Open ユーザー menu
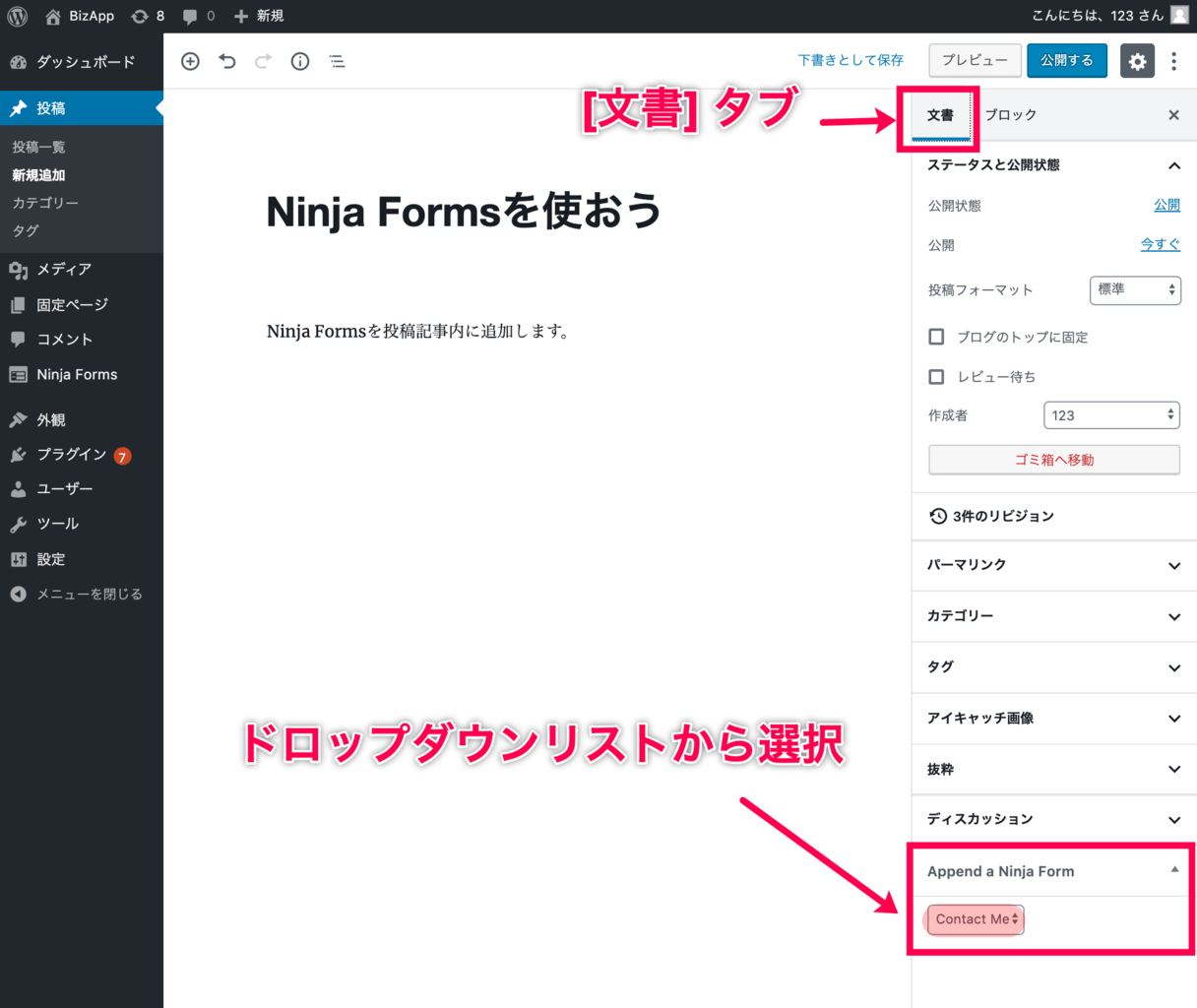The width and height of the screenshot is (1197, 1008). pyautogui.click(x=82, y=489)
